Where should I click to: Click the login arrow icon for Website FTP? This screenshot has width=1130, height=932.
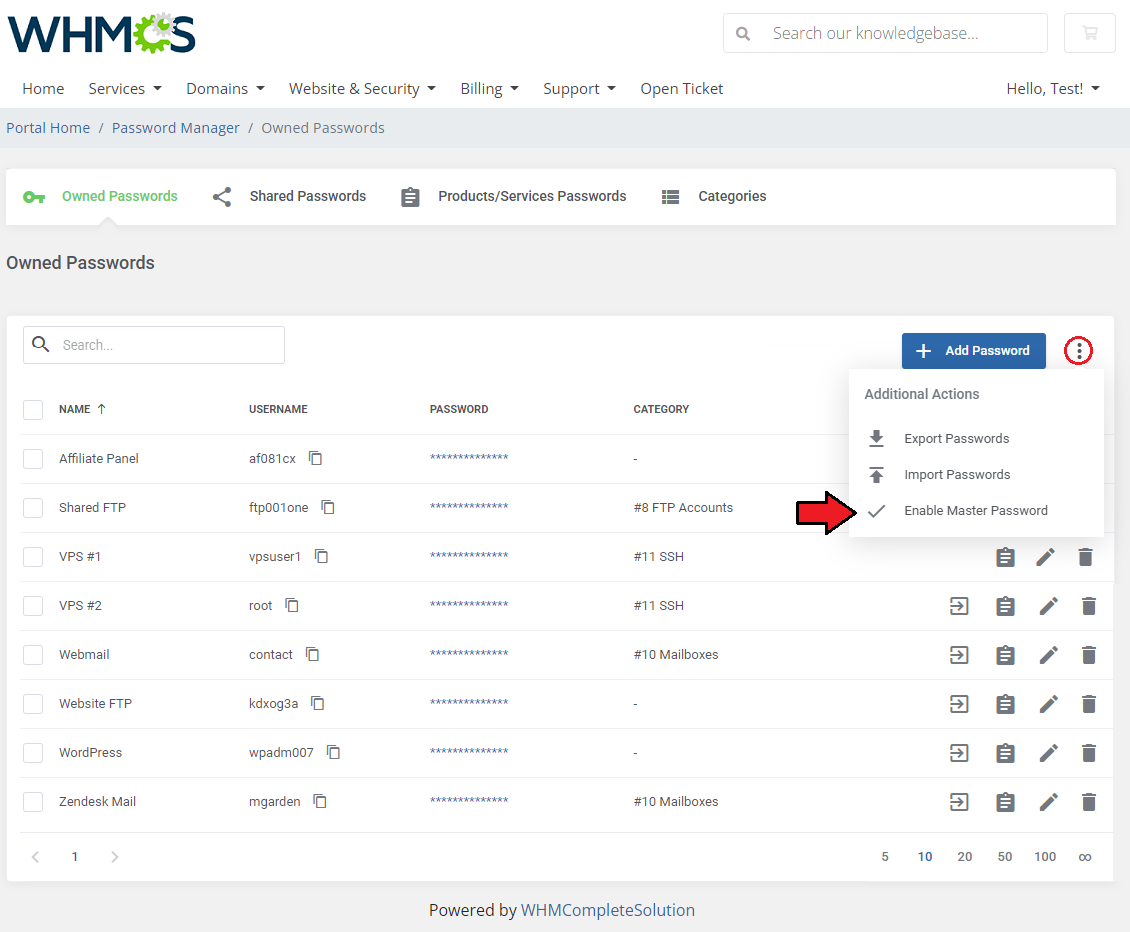tap(959, 704)
